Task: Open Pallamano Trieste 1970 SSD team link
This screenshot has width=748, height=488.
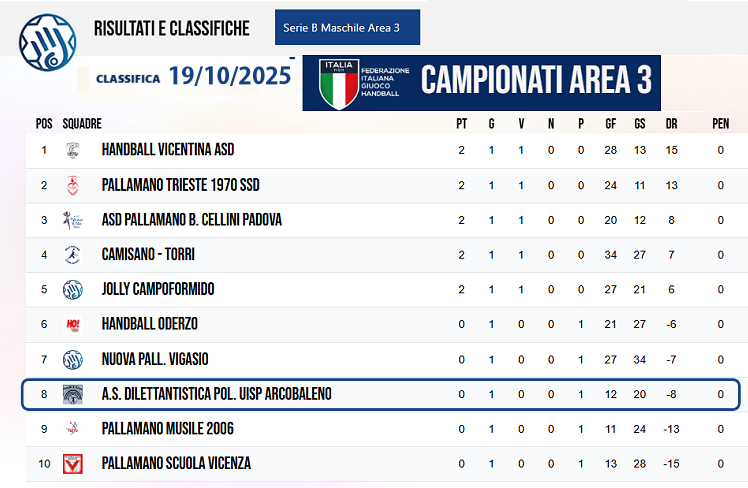Action: [x=181, y=186]
